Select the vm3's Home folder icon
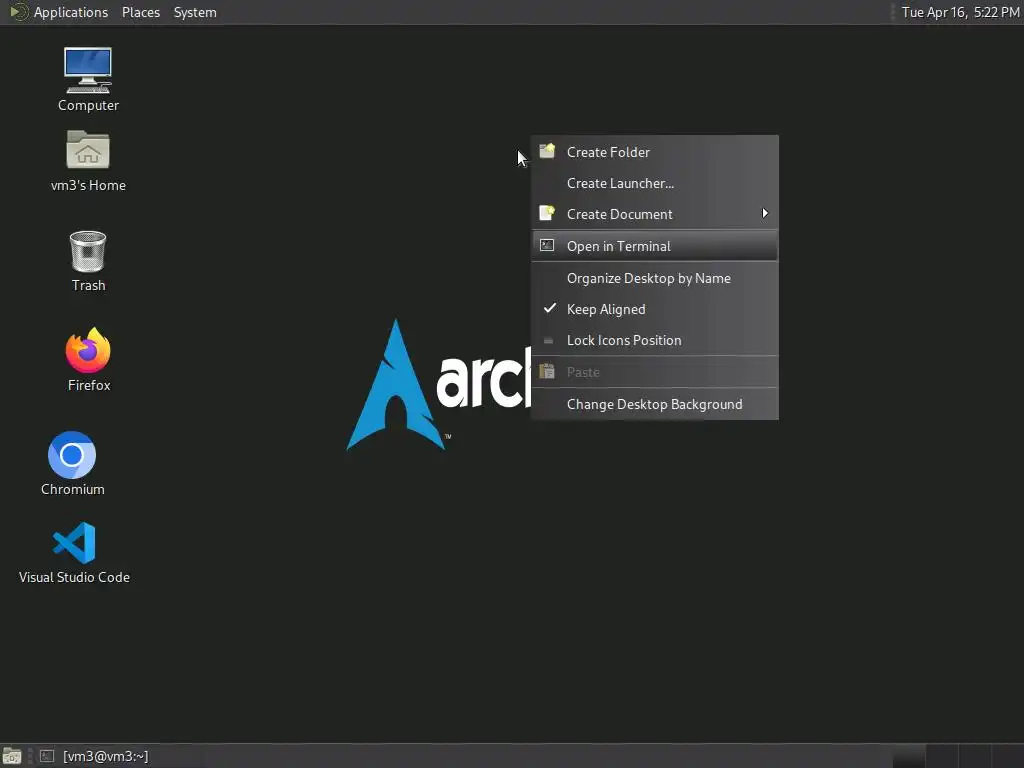Viewport: 1024px width, 768px height. pos(88,161)
